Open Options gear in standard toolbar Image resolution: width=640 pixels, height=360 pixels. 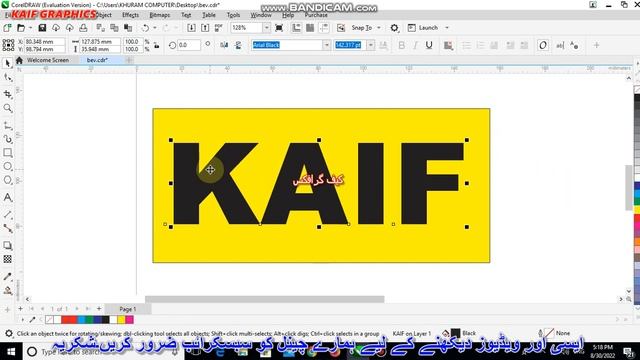click(x=394, y=28)
